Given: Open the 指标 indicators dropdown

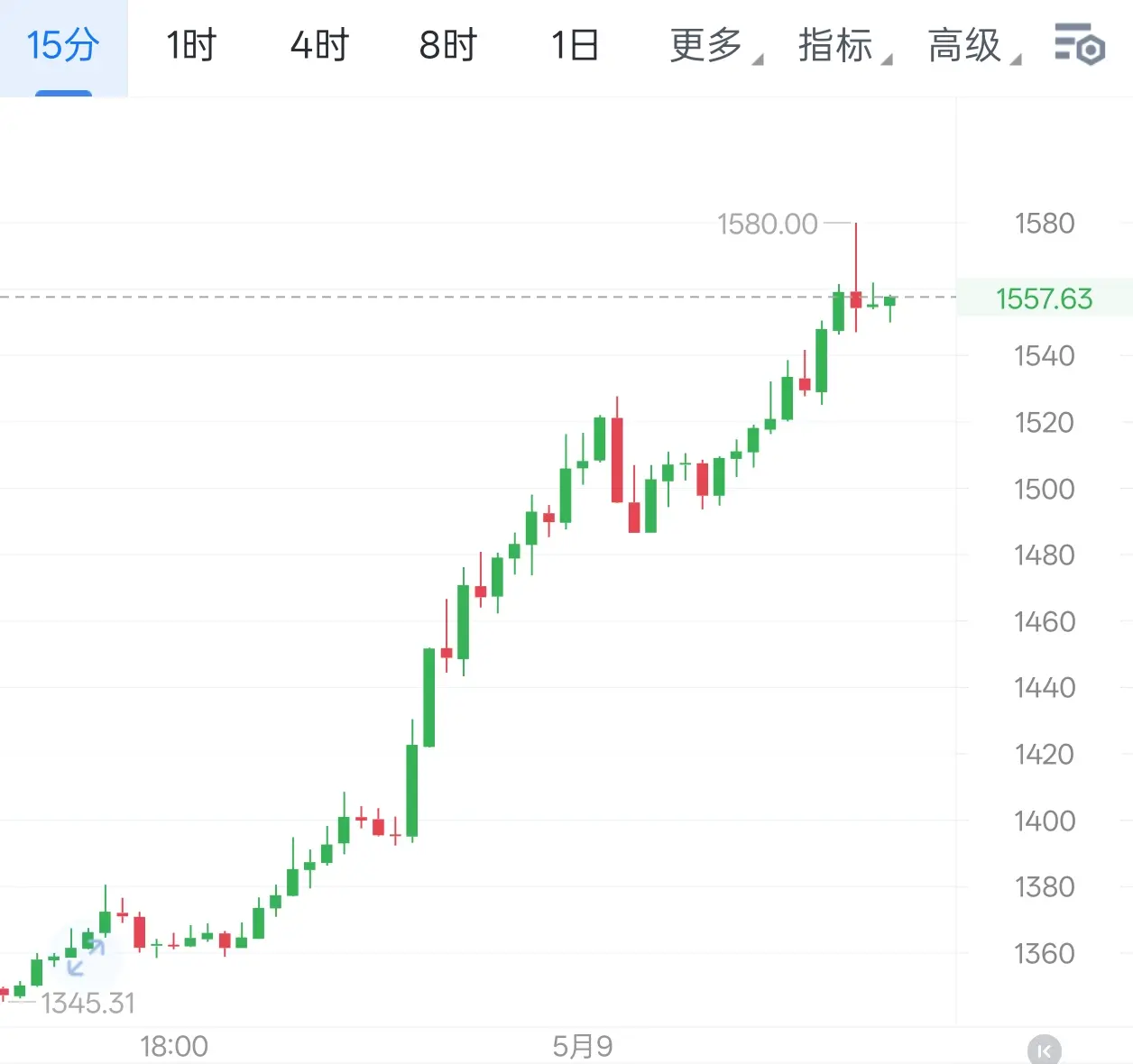Looking at the screenshot, I should [844, 45].
